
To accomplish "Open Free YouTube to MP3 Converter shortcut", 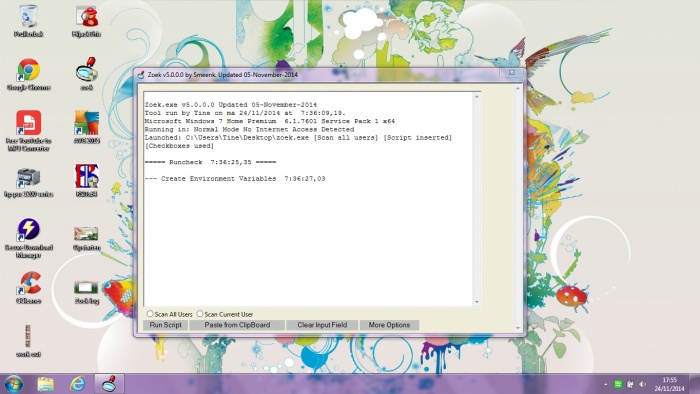I will [29, 130].
